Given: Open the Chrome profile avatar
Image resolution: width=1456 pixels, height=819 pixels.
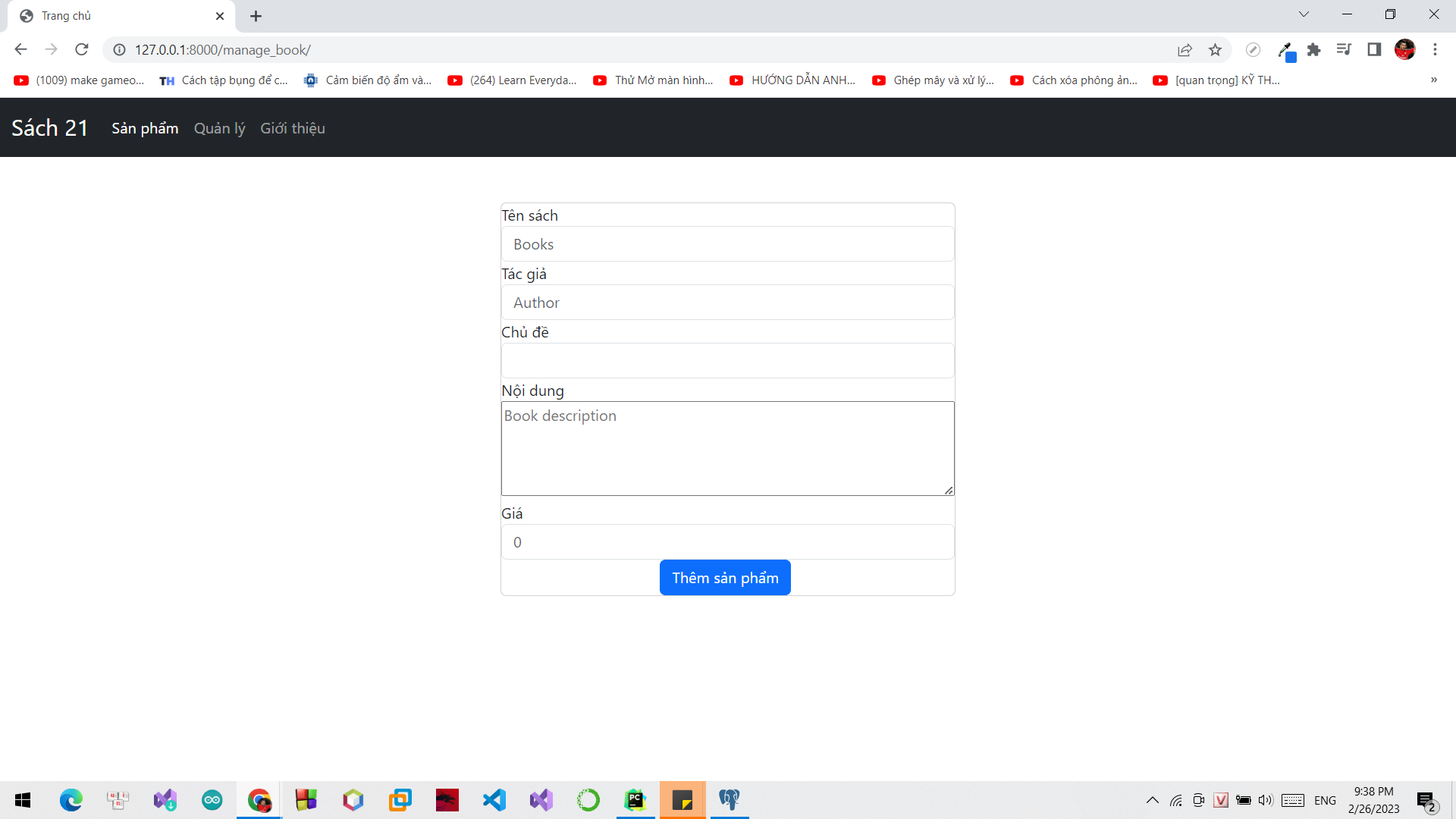Looking at the screenshot, I should [1404, 50].
